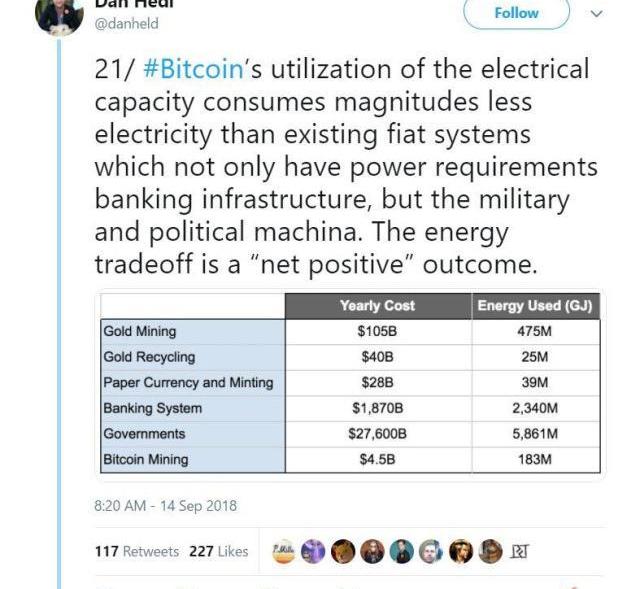The width and height of the screenshot is (640, 589).
Task: View the 227 Likes list
Action: 218,551
